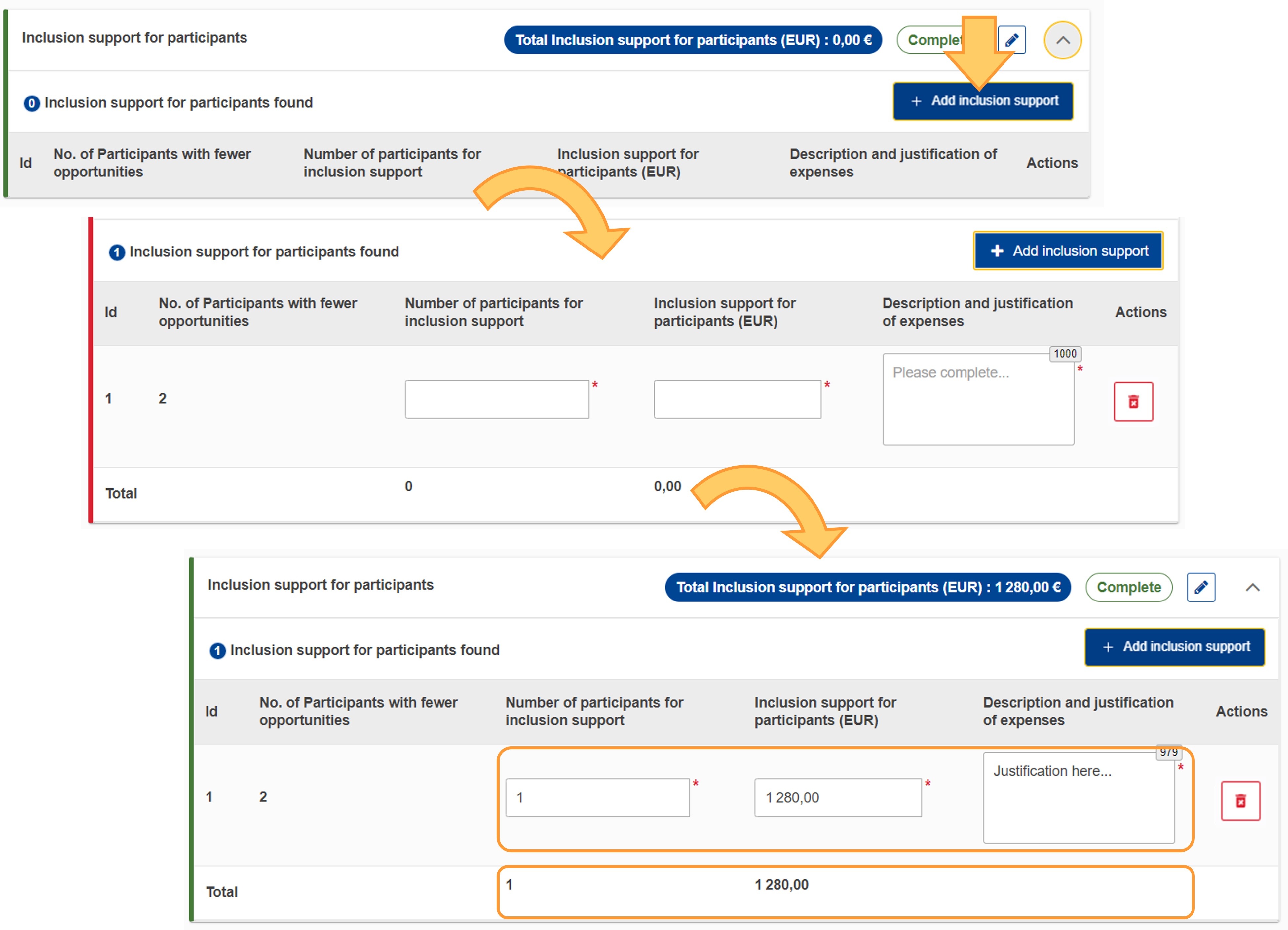
Task: Click Add inclusion support in bottom panel
Action: [x=1174, y=647]
